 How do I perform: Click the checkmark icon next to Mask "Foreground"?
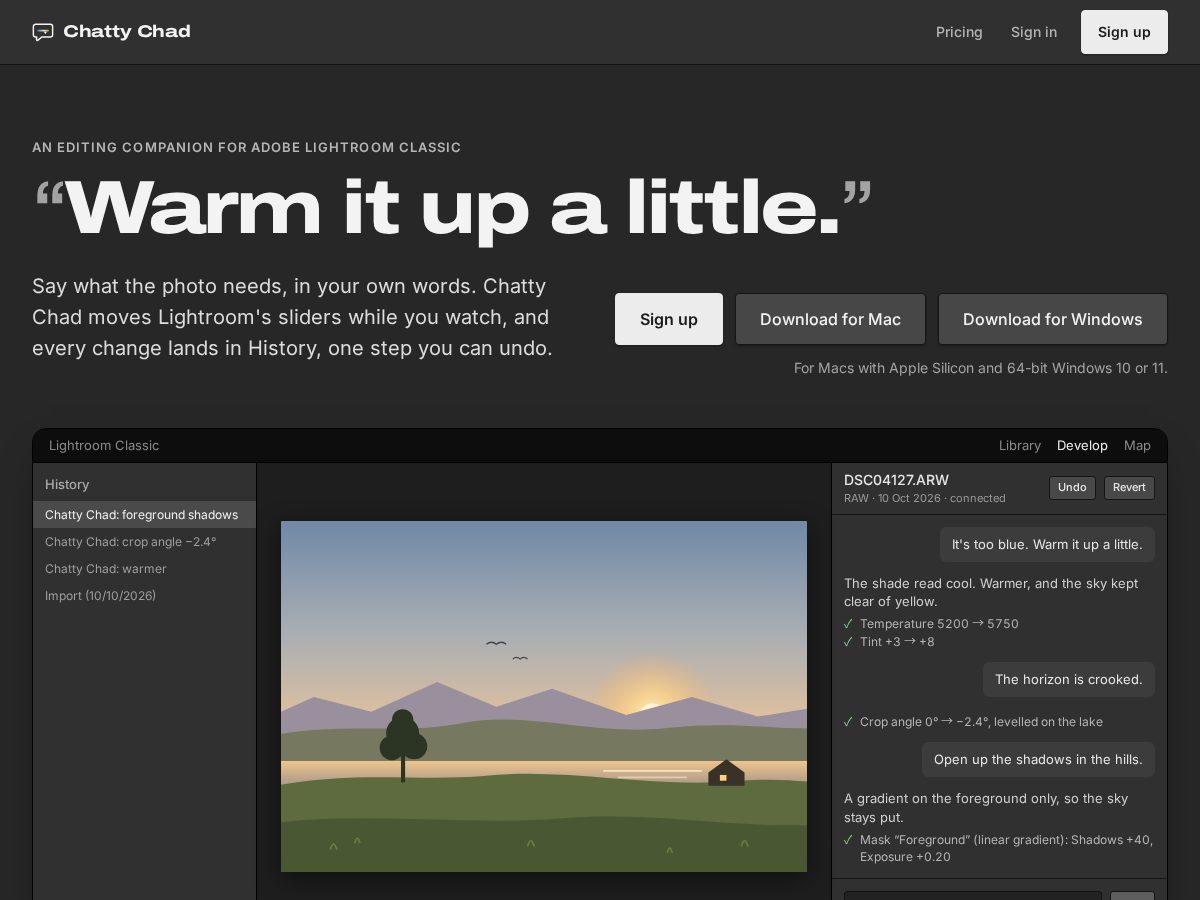pos(849,840)
